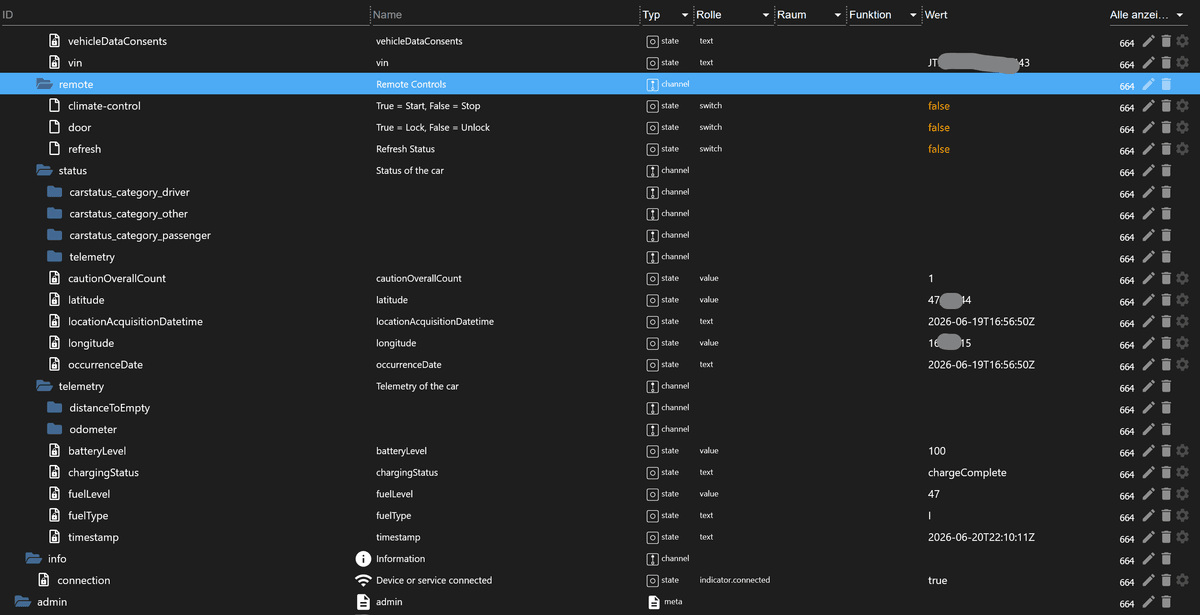
Task: Expand the carstatus_category_other folder
Action: pos(55,214)
